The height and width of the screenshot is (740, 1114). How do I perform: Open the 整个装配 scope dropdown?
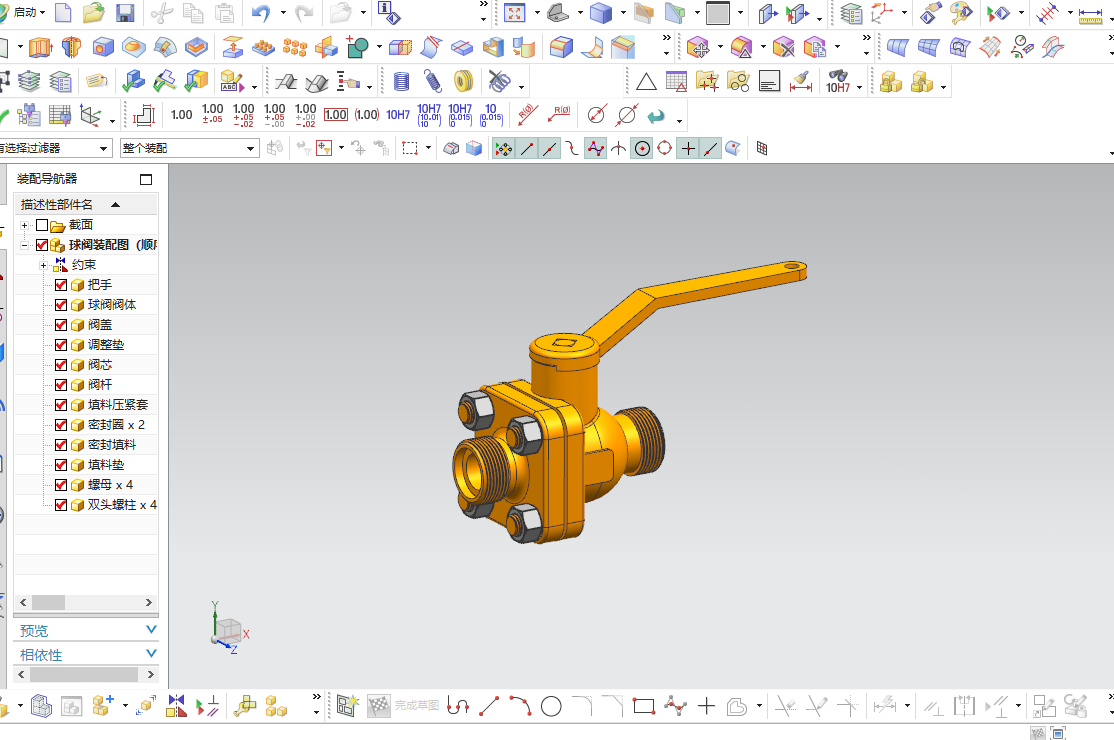coord(188,148)
